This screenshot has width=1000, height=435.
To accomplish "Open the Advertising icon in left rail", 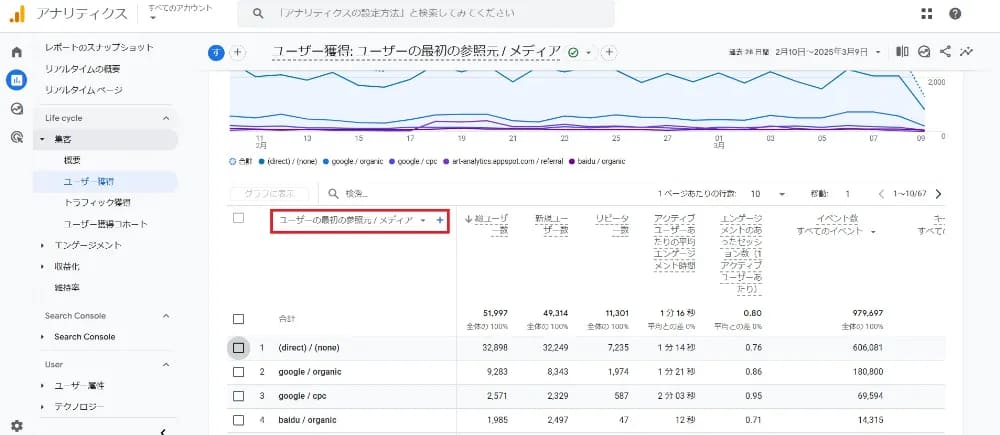I will point(17,136).
